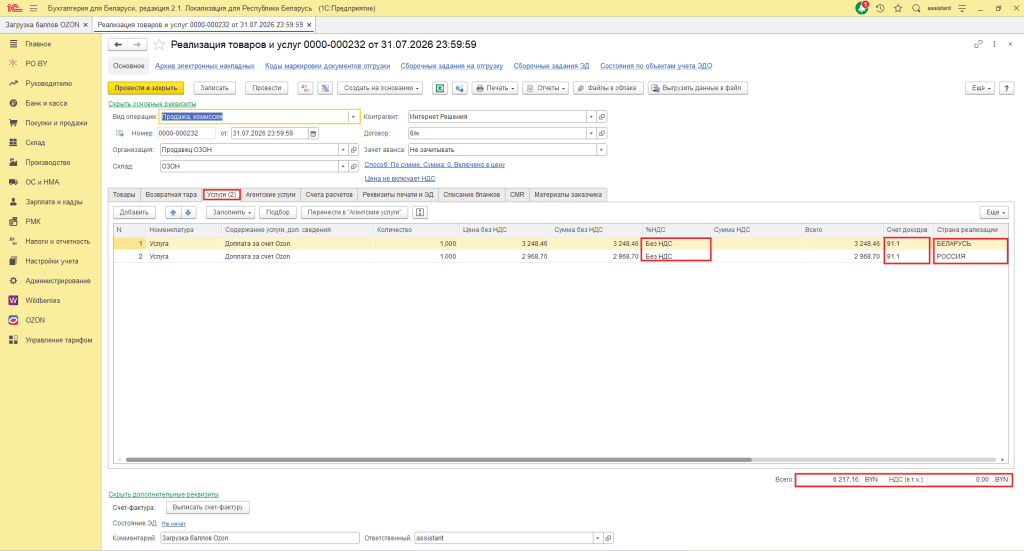Click Провести и закрыть button

tap(146, 88)
